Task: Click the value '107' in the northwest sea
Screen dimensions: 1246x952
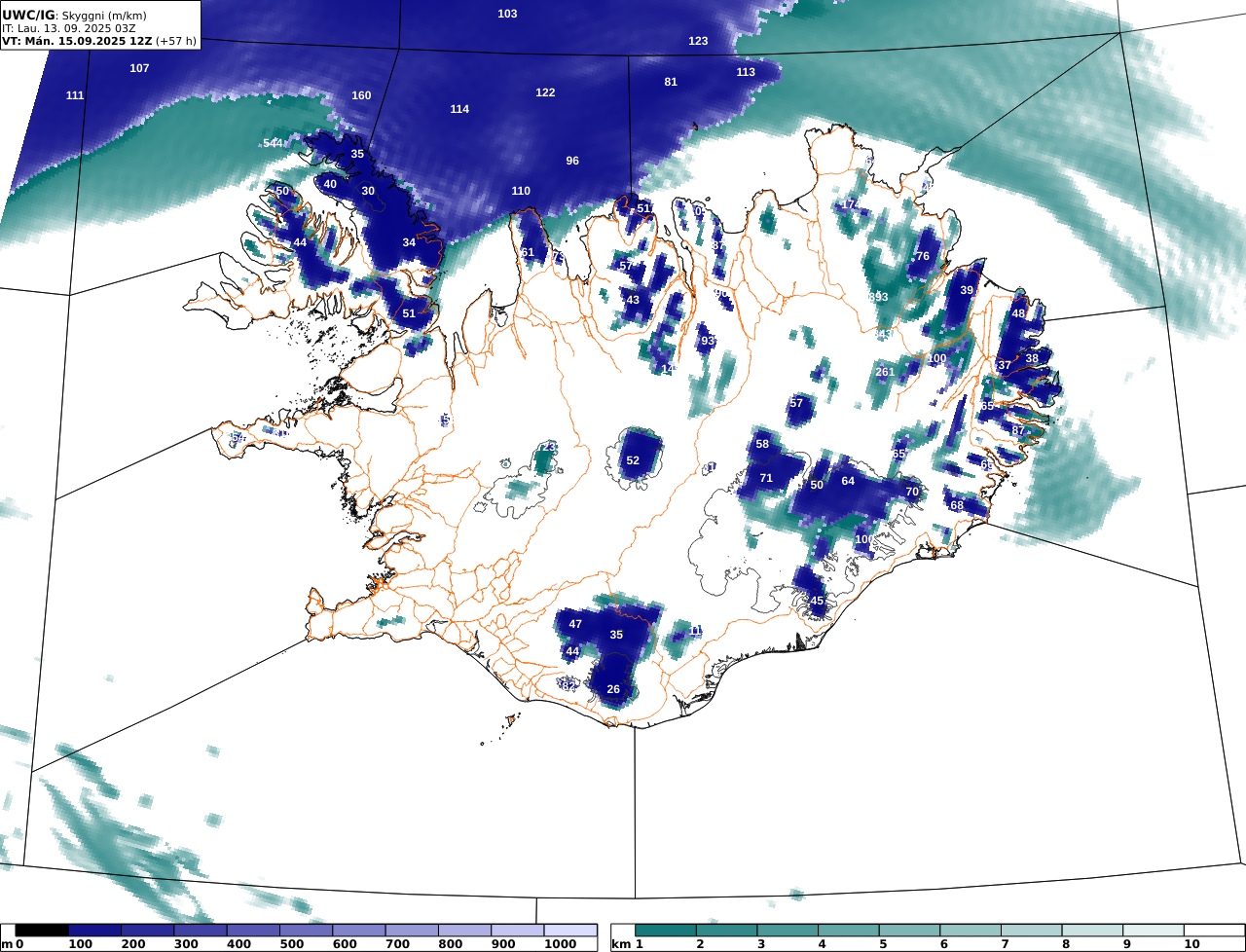Action: tap(139, 68)
